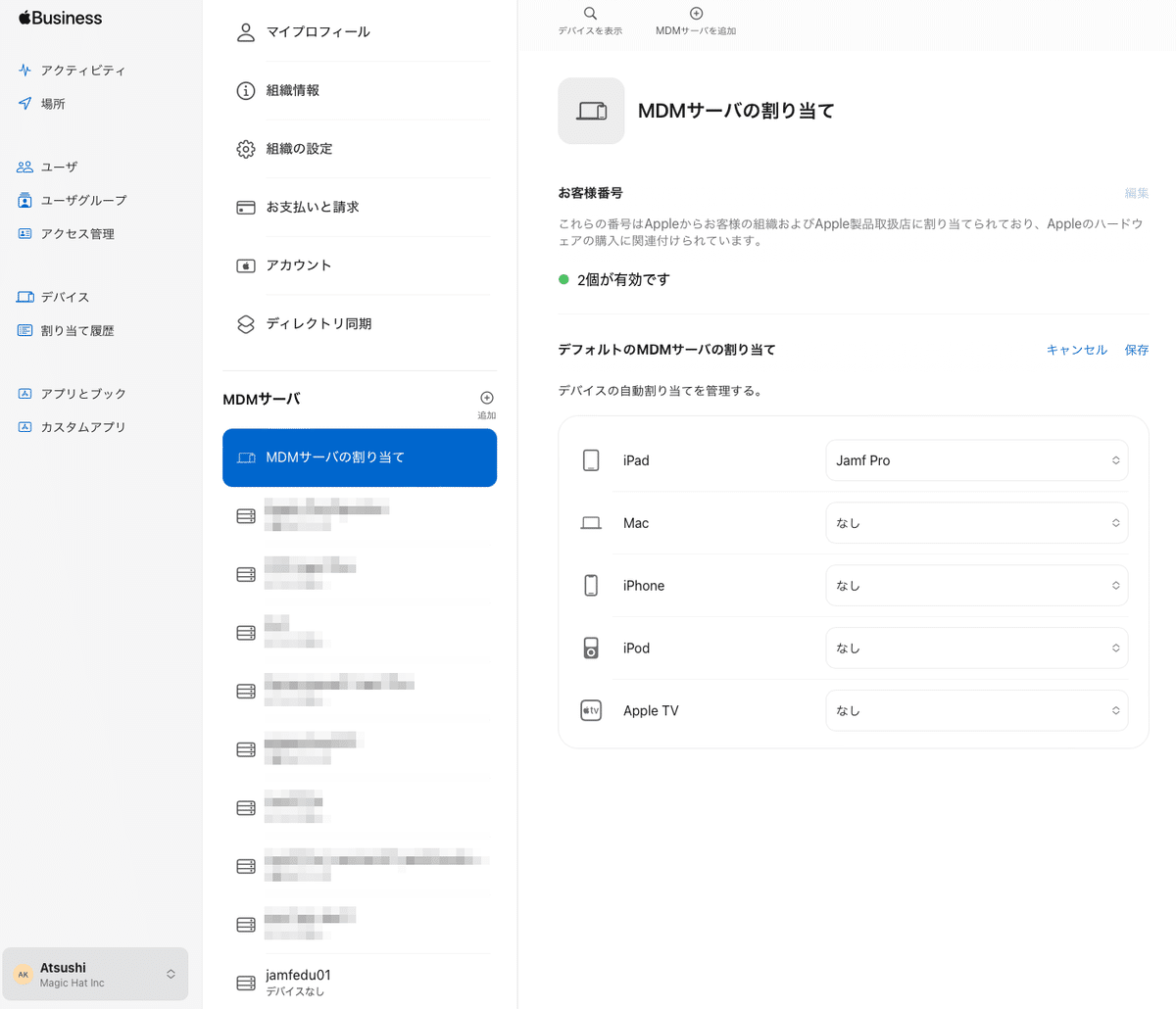The width and height of the screenshot is (1176, 1009).
Task: Open Access Management (アクセス管理)
Action: pyautogui.click(x=66, y=234)
